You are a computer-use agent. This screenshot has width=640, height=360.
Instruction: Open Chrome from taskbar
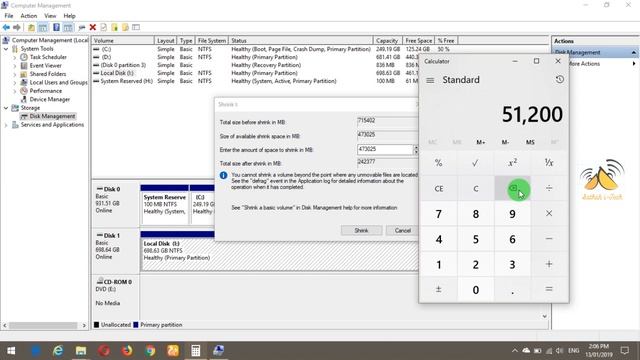tap(150, 351)
